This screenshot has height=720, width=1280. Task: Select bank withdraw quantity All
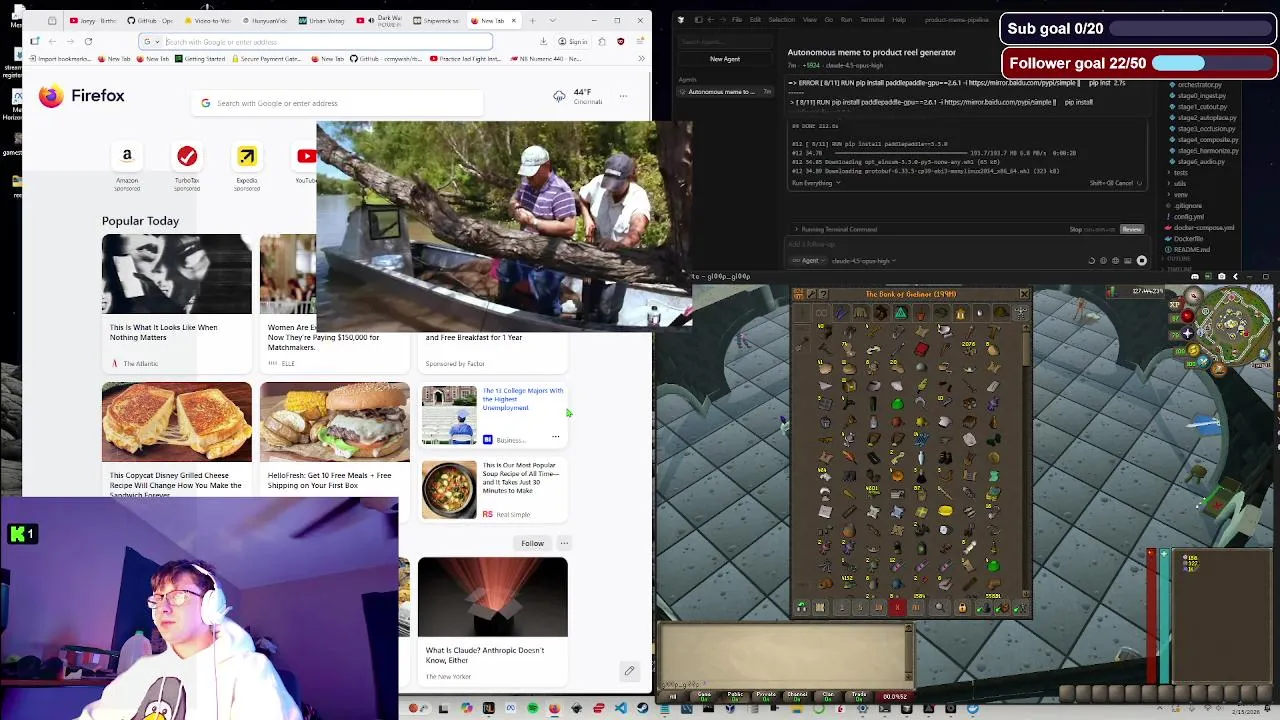tap(915, 607)
